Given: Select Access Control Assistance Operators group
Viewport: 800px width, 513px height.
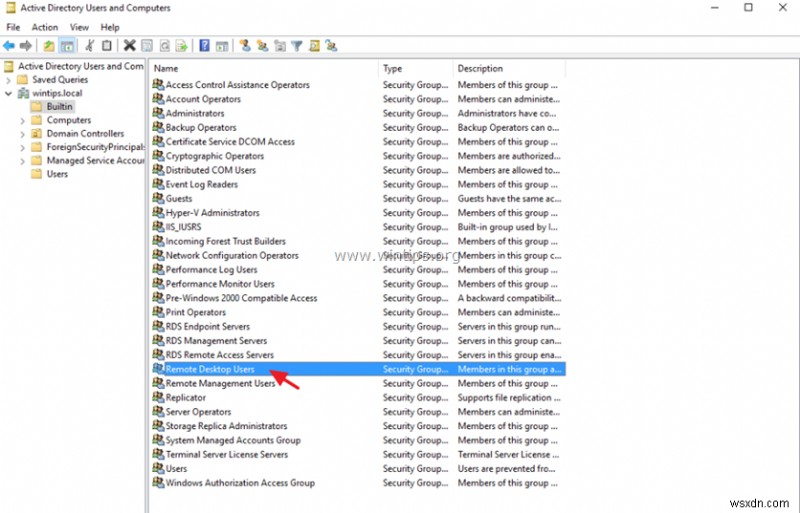Looking at the screenshot, I should pos(238,85).
